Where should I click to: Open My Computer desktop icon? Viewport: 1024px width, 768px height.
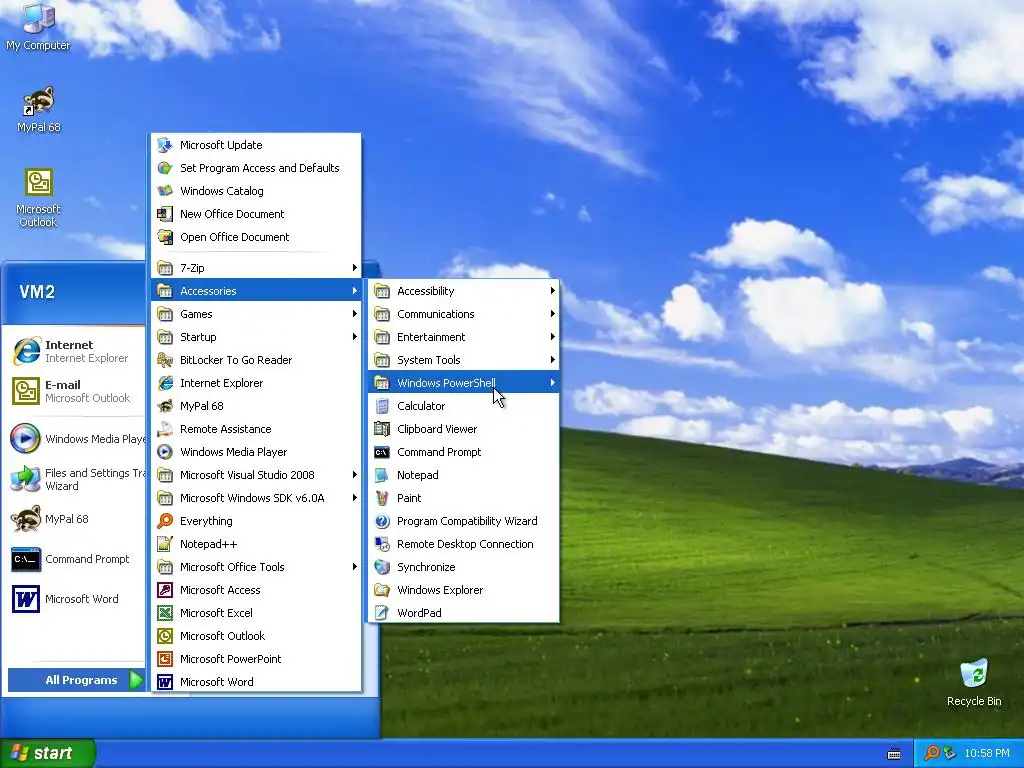(38, 27)
